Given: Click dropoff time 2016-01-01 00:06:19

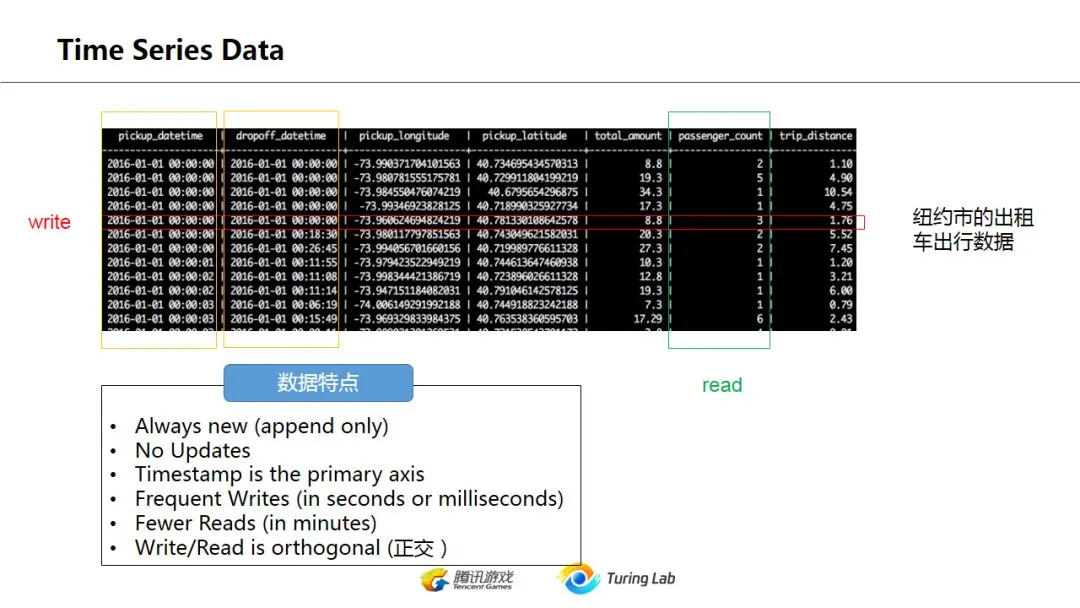Looking at the screenshot, I should point(284,304).
